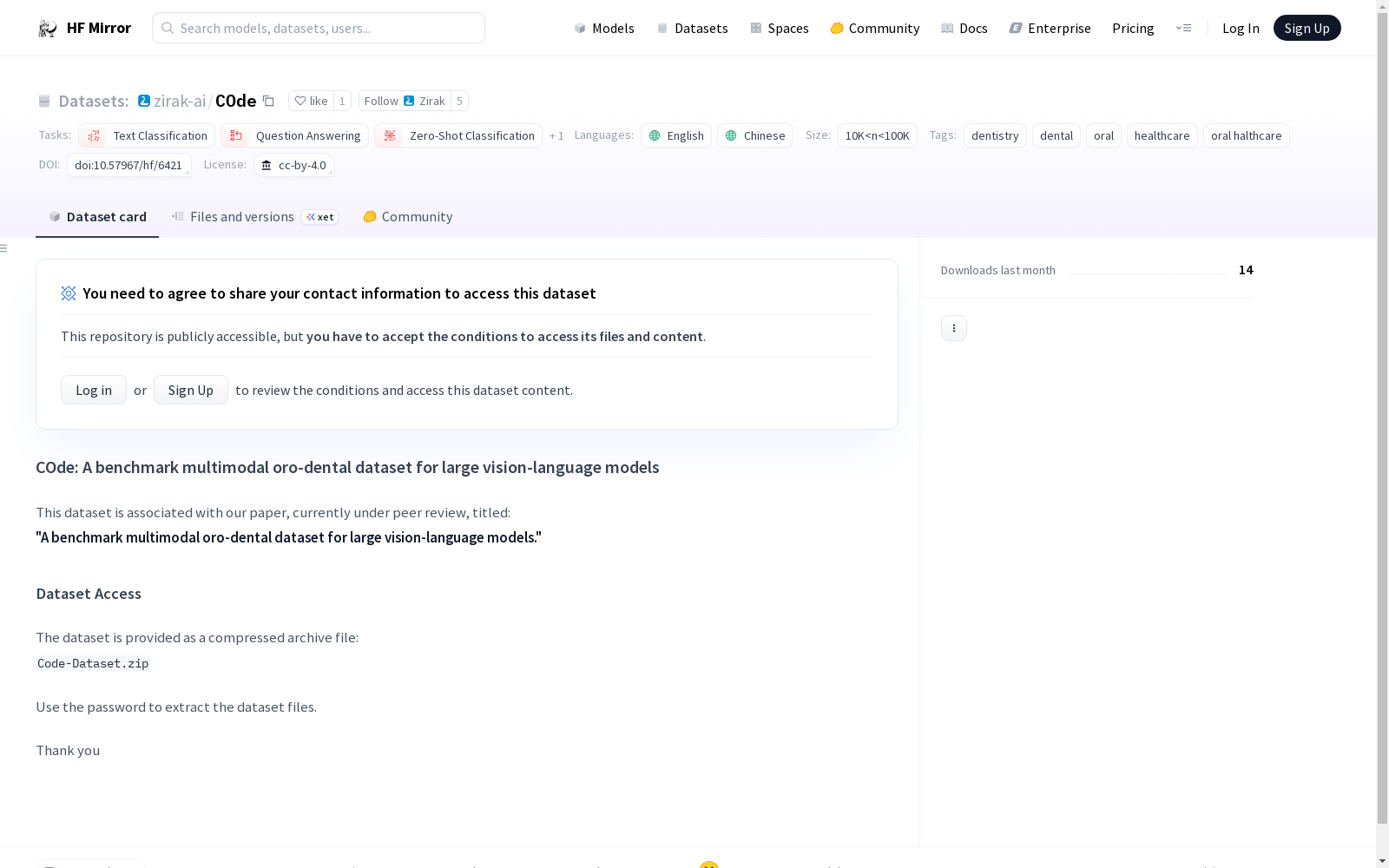This screenshot has height=868, width=1389.
Task: Click the dark Sign Up header button
Action: click(x=1307, y=28)
